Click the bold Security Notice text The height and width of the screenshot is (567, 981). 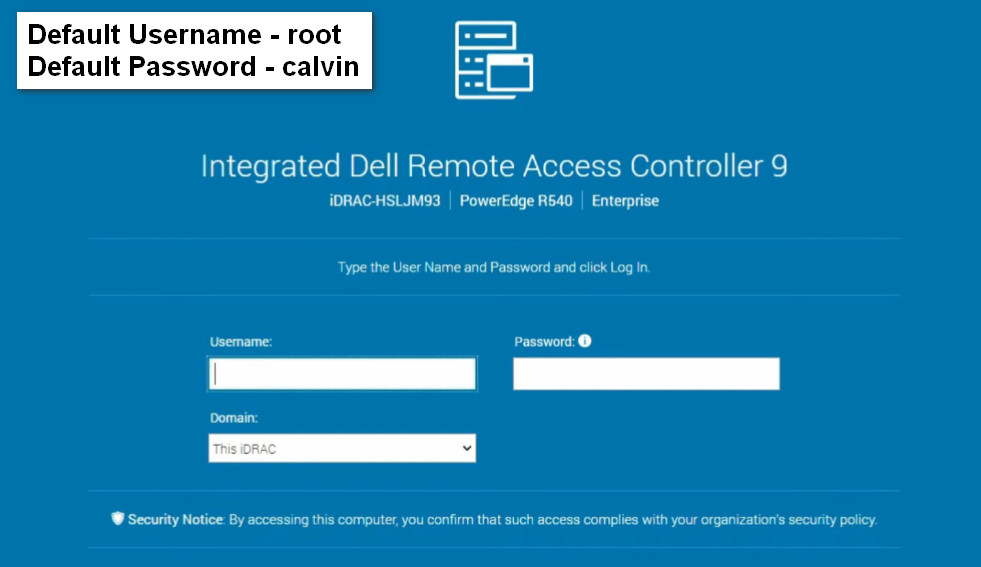pos(175,520)
